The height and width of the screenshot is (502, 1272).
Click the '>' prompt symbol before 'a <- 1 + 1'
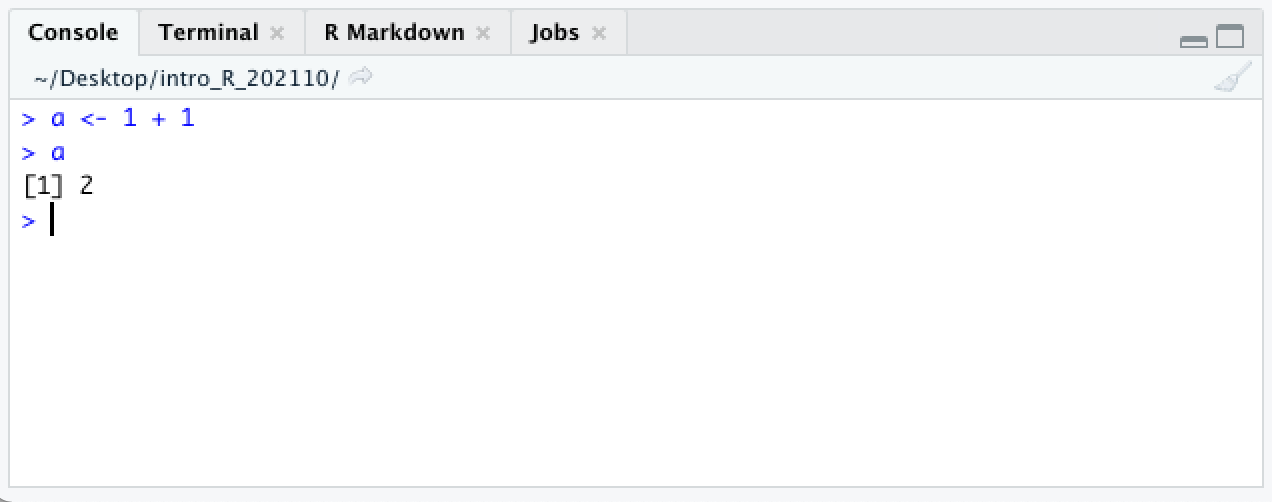click(x=28, y=119)
